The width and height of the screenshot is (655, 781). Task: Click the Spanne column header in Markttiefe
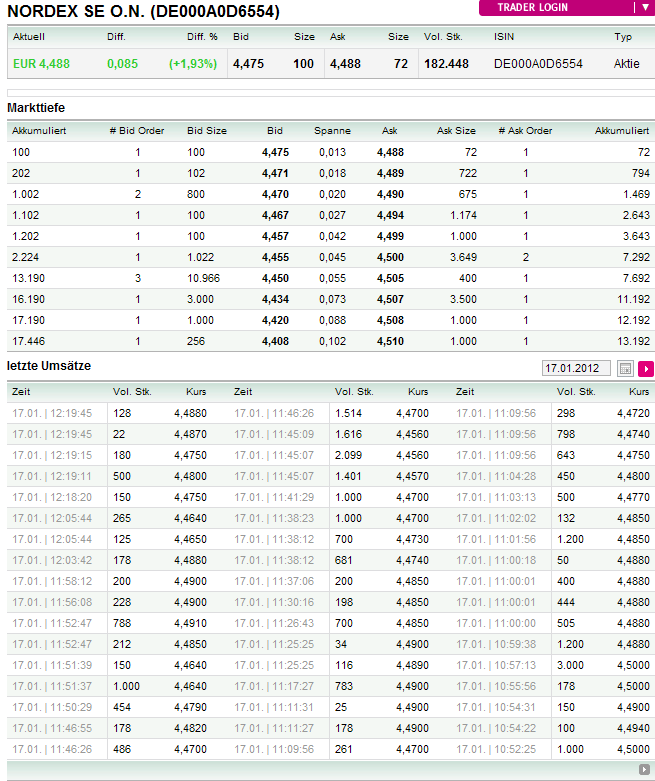click(332, 131)
